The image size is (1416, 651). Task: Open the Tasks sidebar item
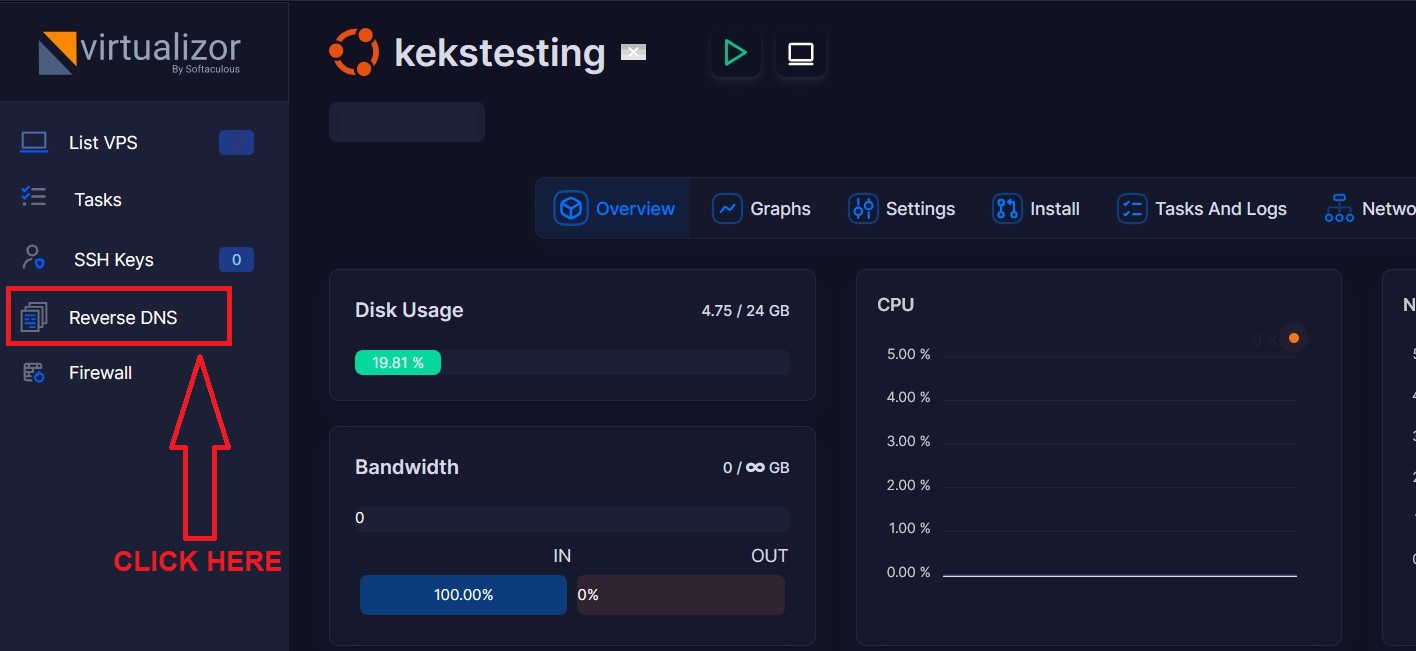tap(98, 200)
